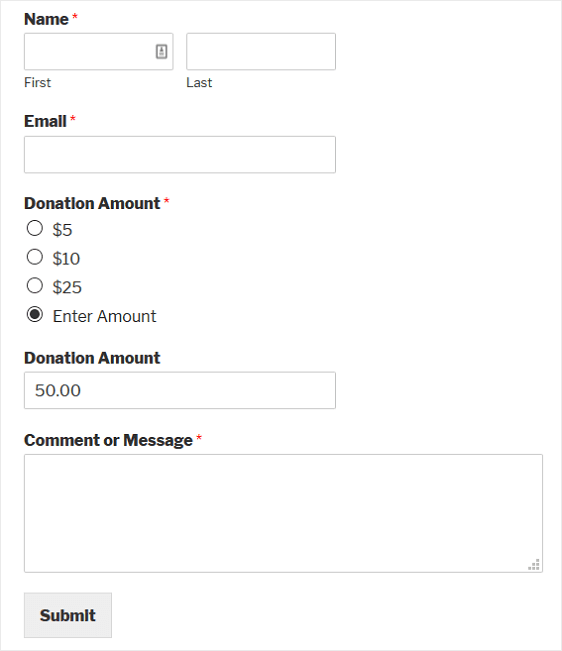The image size is (562, 651).
Task: Click the First sublabel under name
Action: tap(38, 83)
